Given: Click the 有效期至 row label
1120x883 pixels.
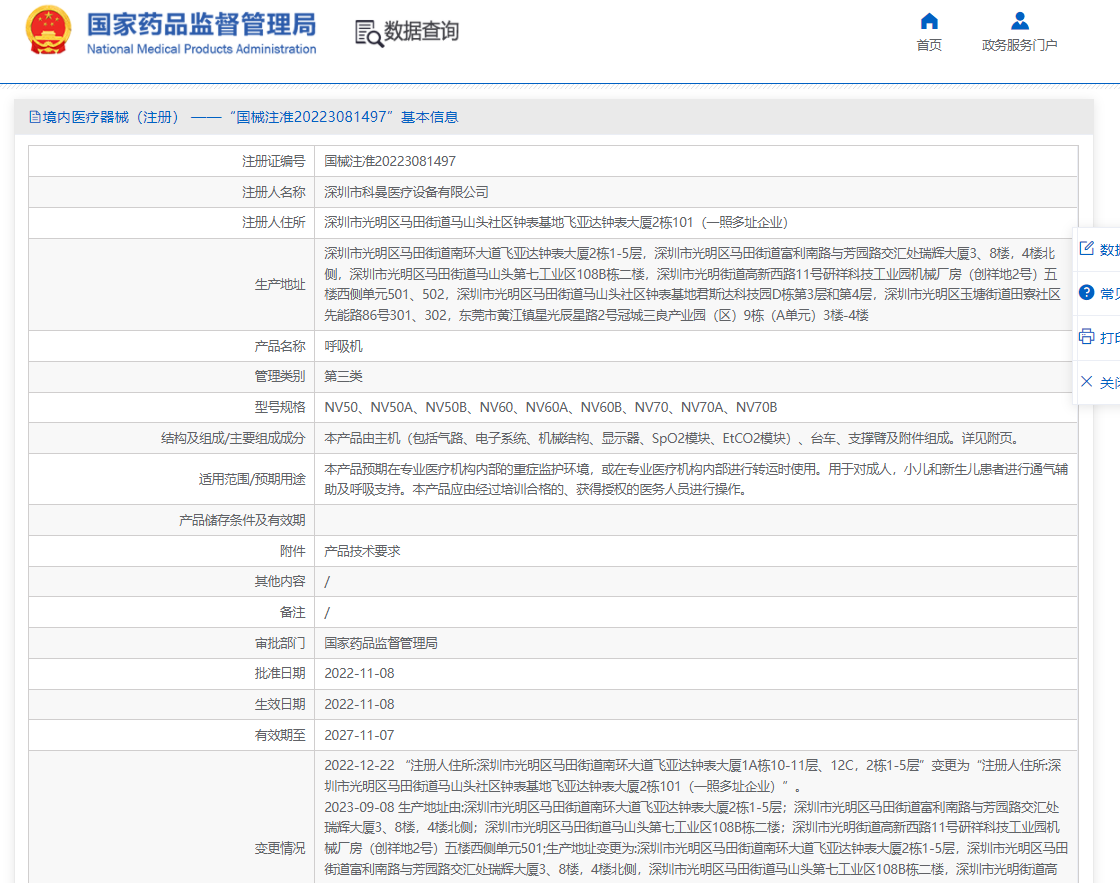Looking at the screenshot, I should coord(280,735).
